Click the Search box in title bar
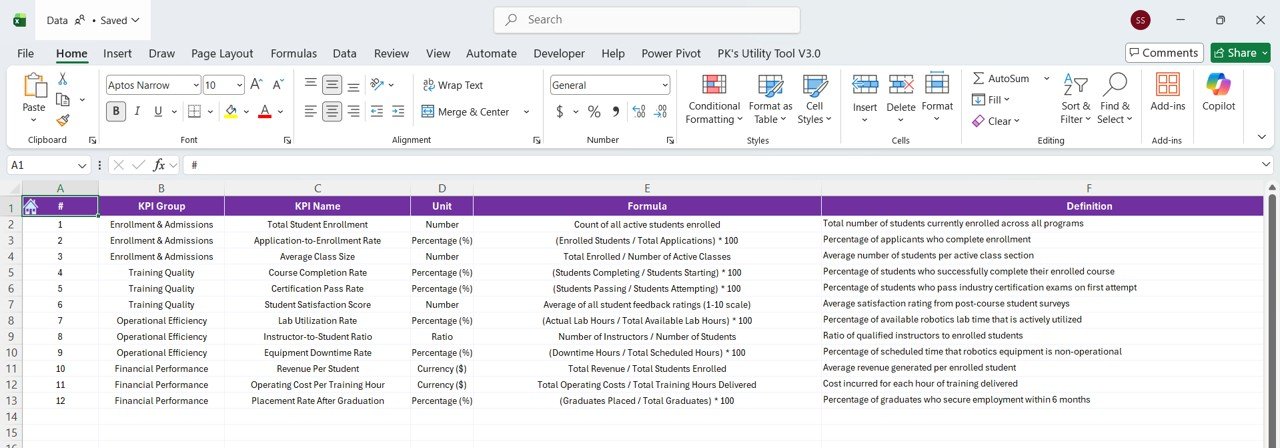 pyautogui.click(x=646, y=20)
